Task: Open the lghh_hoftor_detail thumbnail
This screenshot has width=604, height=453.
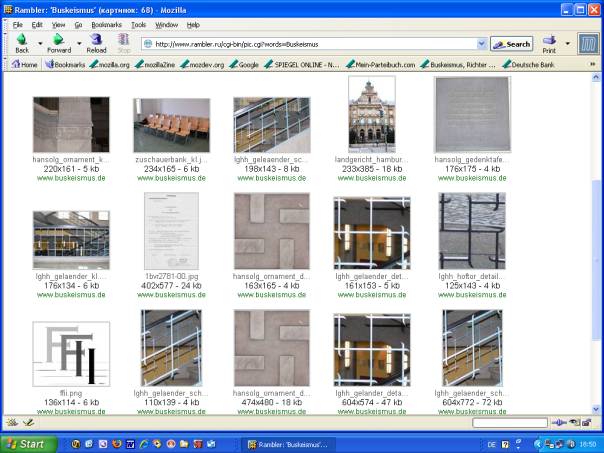Action: [472, 231]
